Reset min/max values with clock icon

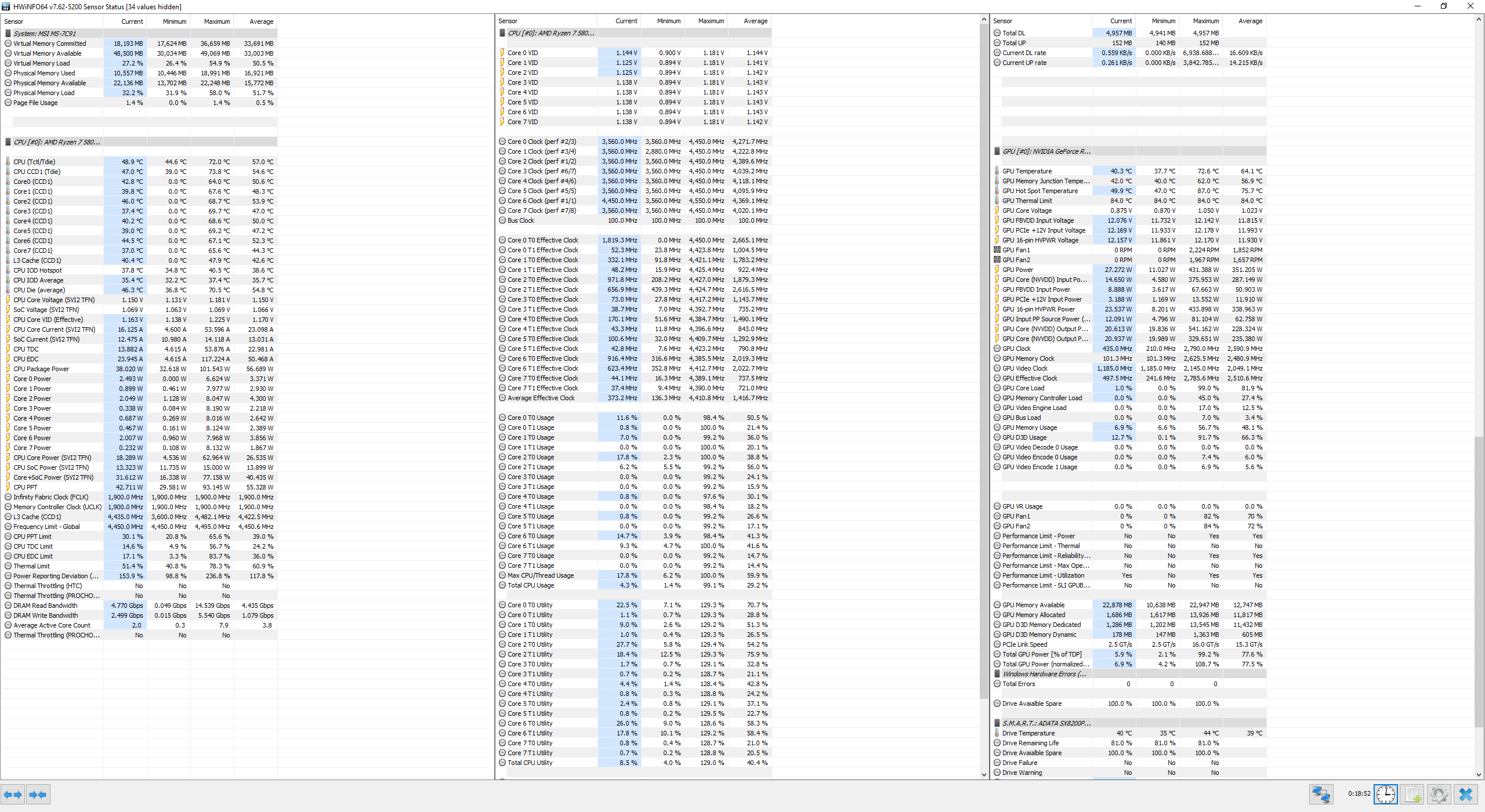pyautogui.click(x=1386, y=794)
